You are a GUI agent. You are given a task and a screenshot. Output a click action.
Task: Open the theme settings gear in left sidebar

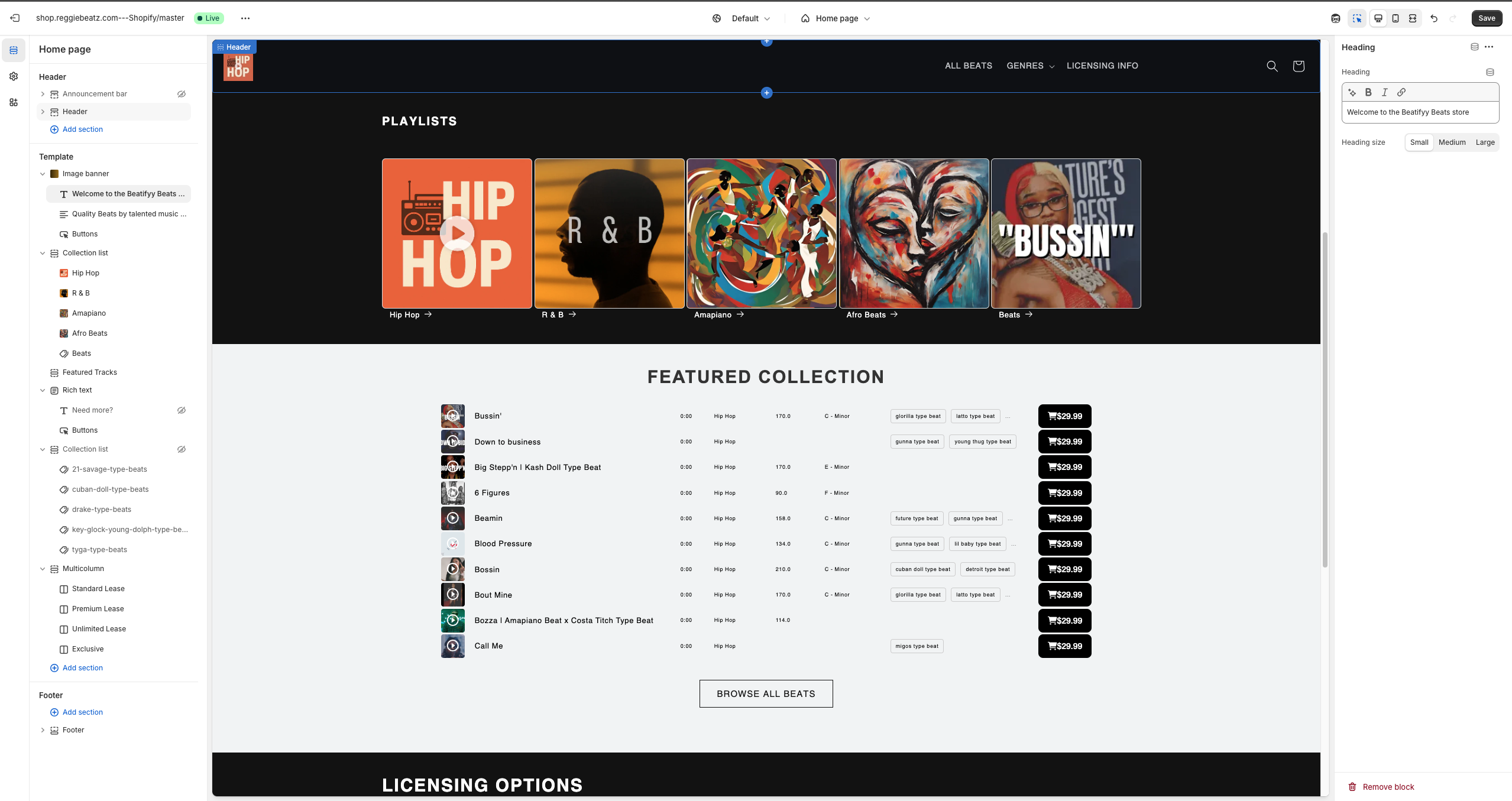13,76
